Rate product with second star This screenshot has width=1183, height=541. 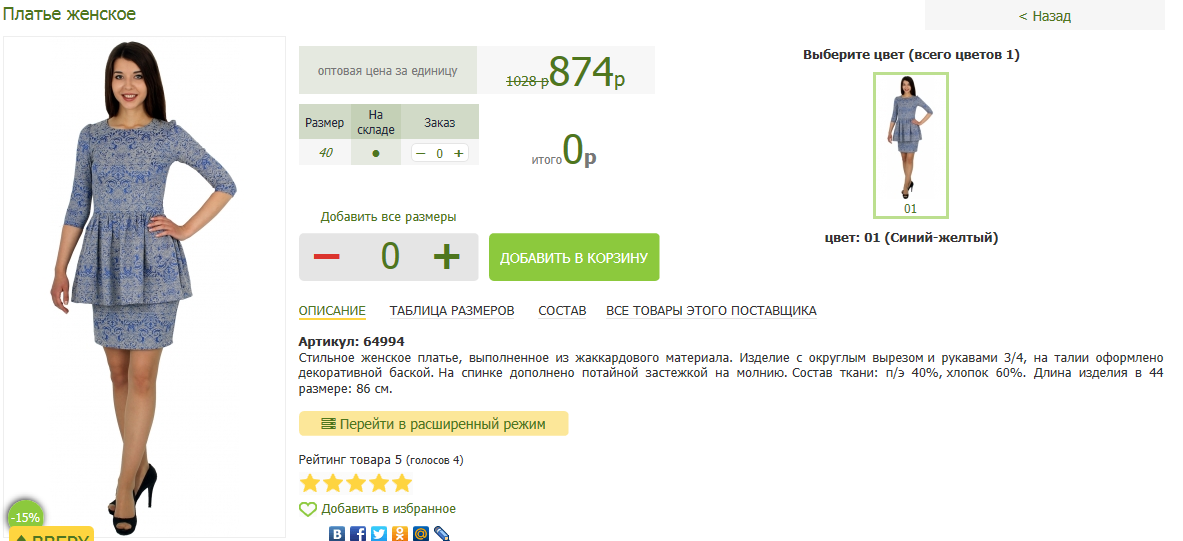333,483
